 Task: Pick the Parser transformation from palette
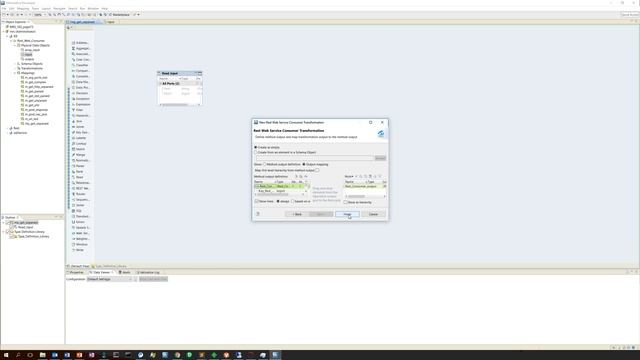pos(78,166)
